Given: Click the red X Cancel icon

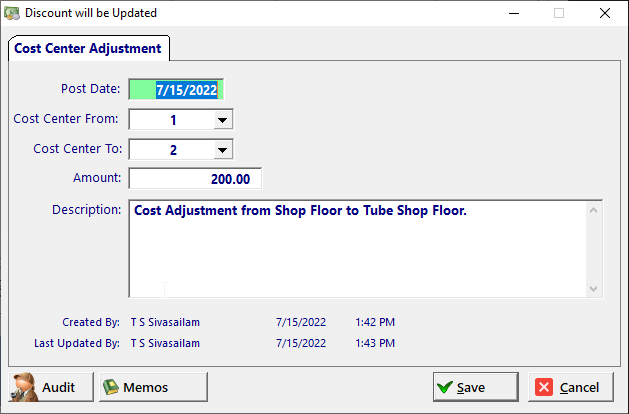Looking at the screenshot, I should 544,387.
